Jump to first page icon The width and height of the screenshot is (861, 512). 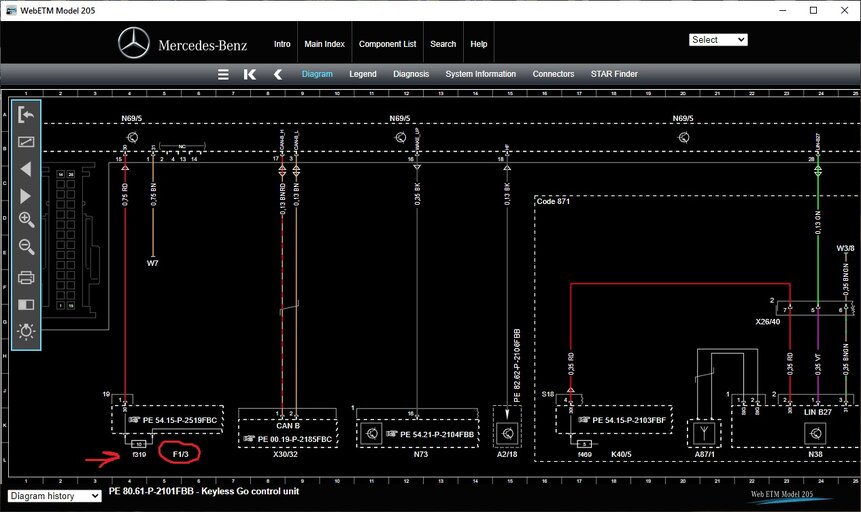(250, 74)
